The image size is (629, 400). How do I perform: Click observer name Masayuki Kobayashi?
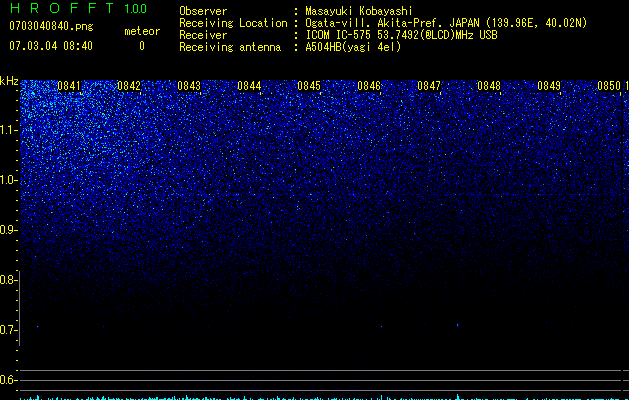[358, 11]
